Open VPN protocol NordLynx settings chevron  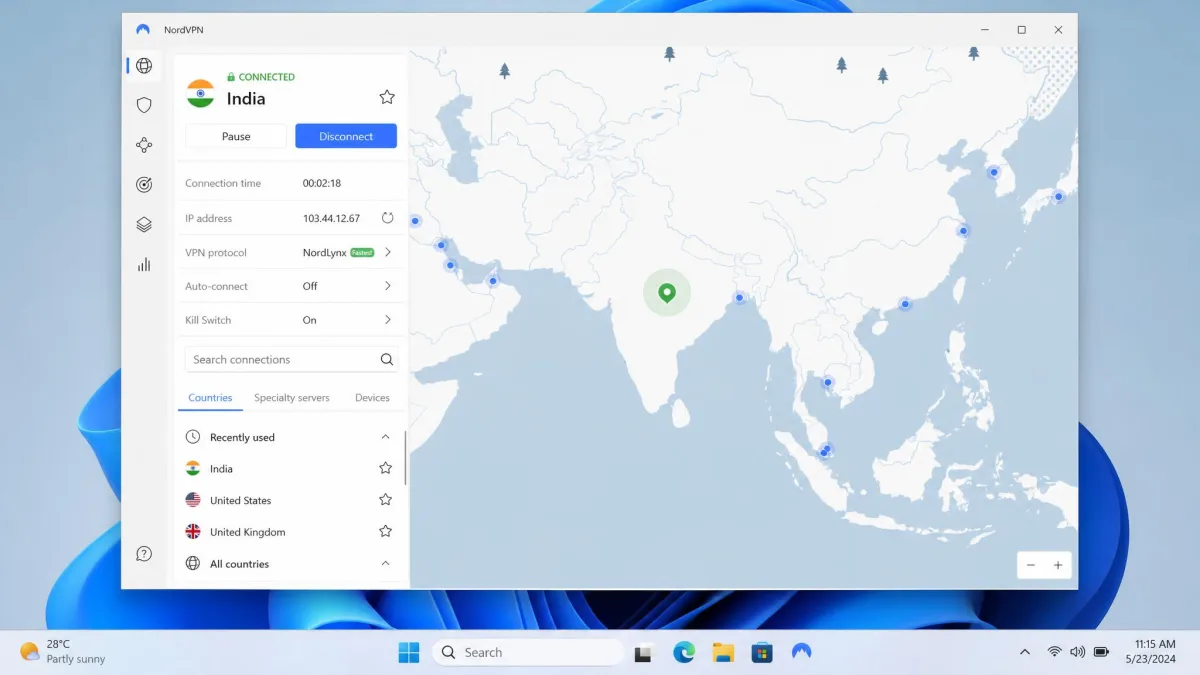(388, 252)
